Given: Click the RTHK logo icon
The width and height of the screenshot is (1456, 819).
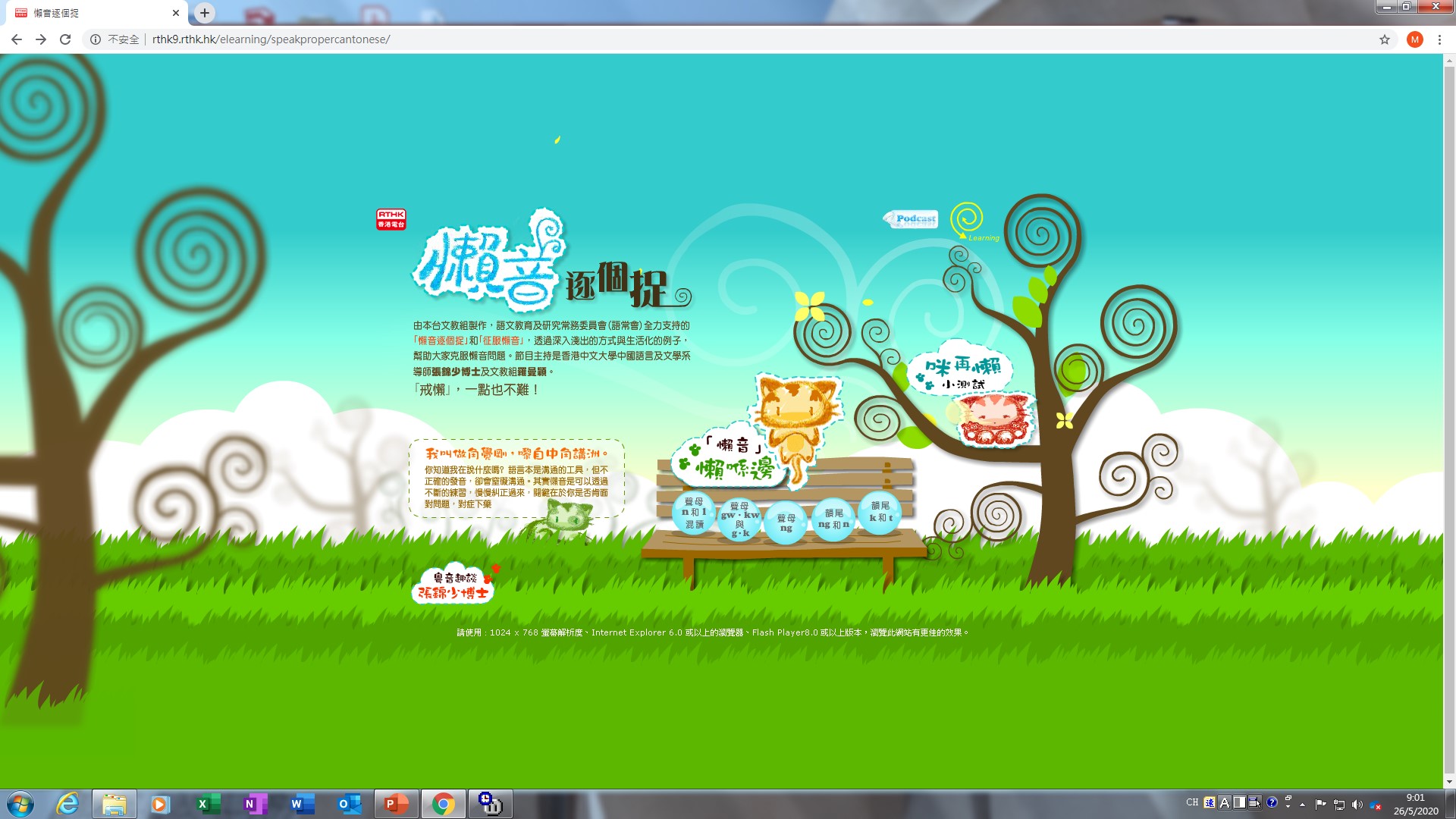Looking at the screenshot, I should [x=391, y=219].
